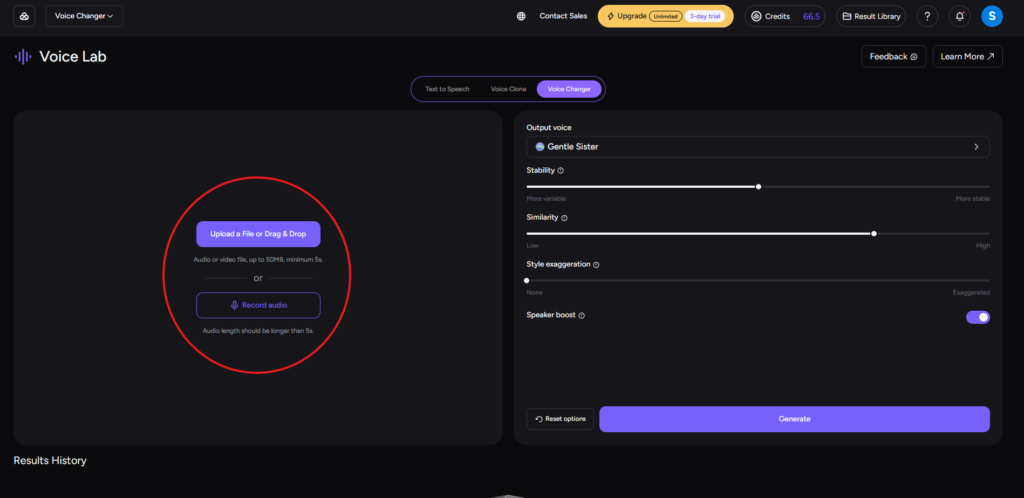
Task: Click the 3-day trial badge
Action: (706, 16)
